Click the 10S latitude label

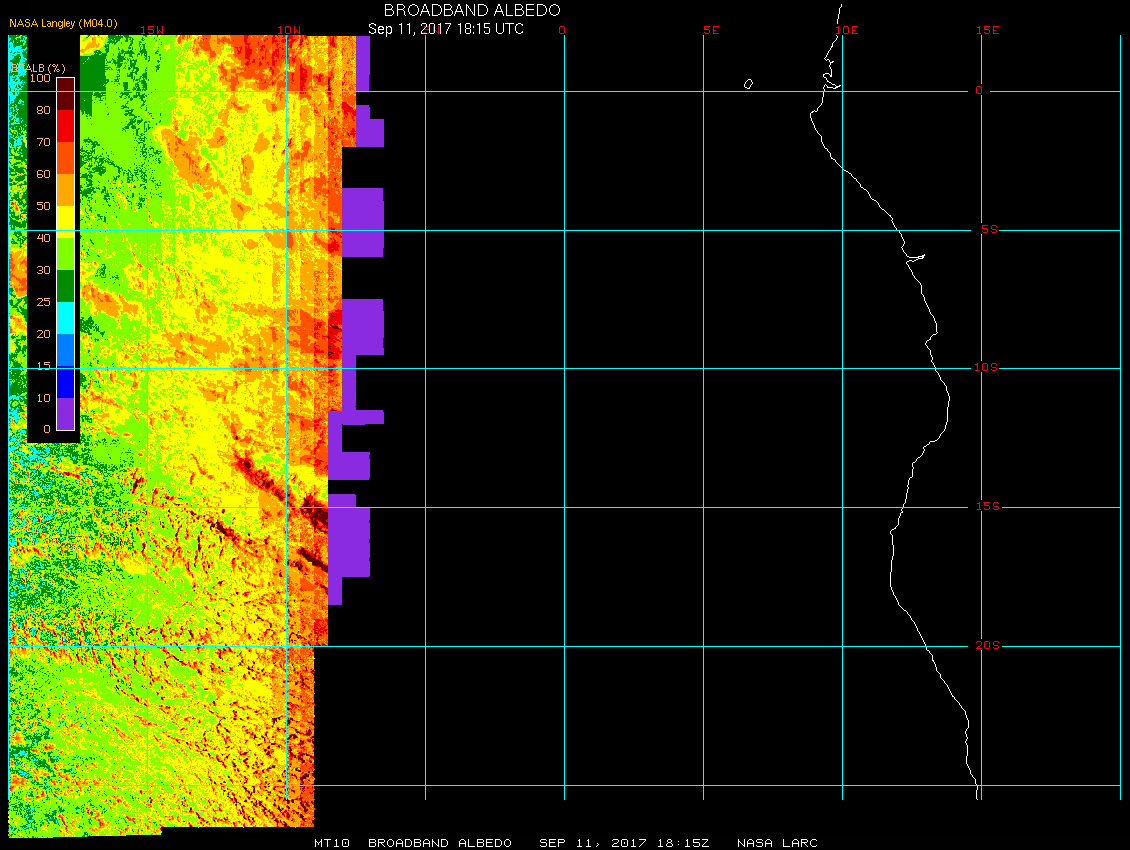(986, 368)
